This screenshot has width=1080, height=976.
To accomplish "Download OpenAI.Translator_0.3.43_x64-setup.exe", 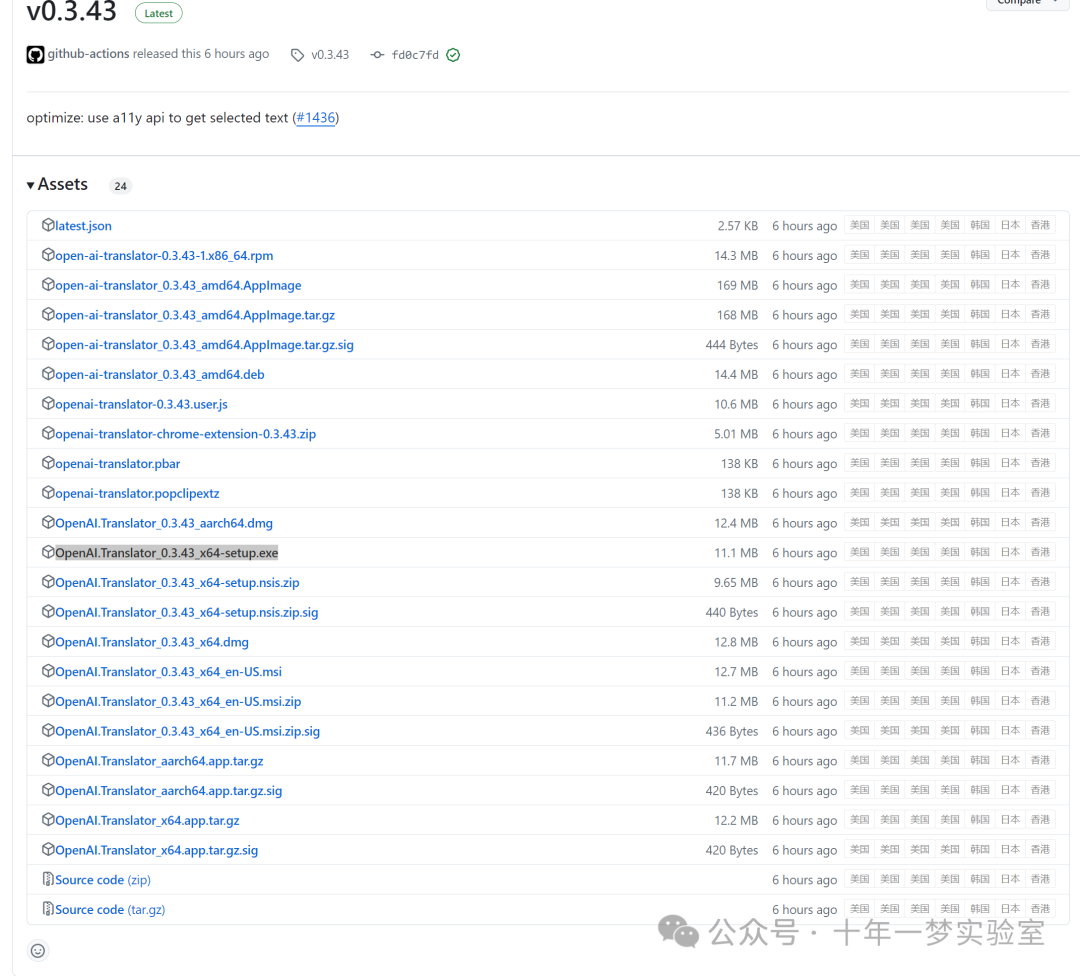I will coord(167,553).
